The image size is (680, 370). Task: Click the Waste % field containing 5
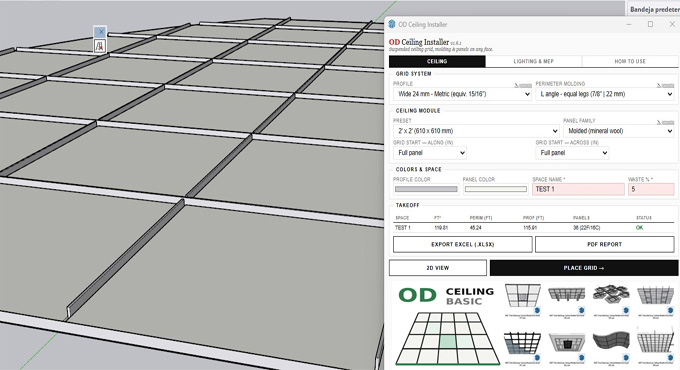[x=651, y=189]
